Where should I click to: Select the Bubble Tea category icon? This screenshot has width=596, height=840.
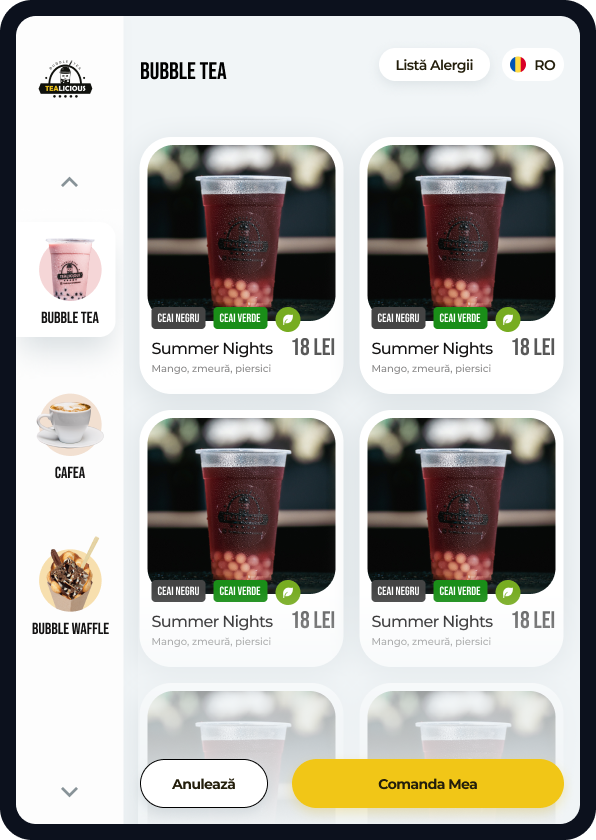click(x=70, y=269)
